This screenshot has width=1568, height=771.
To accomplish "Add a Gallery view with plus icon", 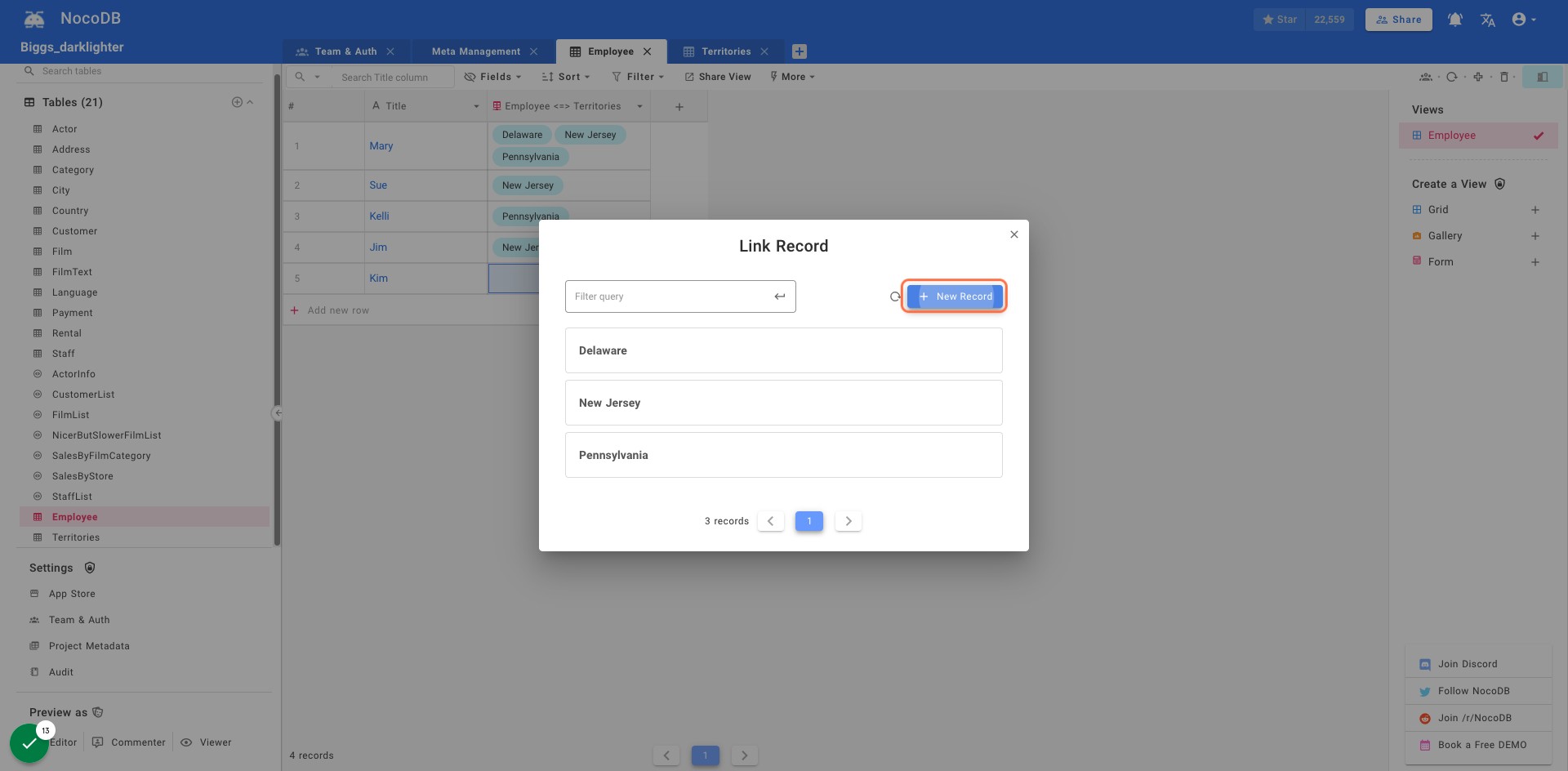I will point(1535,236).
